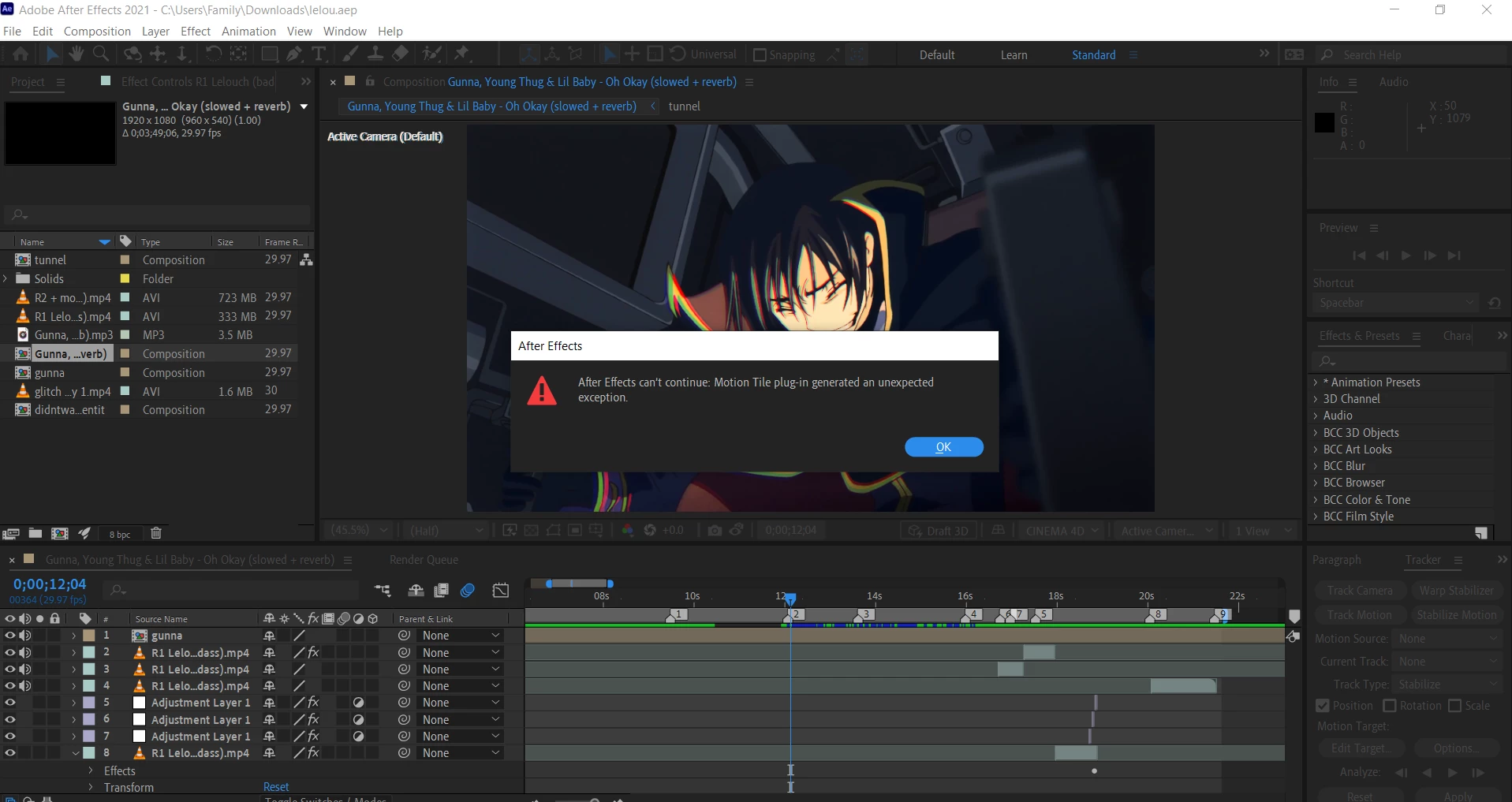Click Reset next to Transform
This screenshot has height=802, width=1512.
[276, 787]
